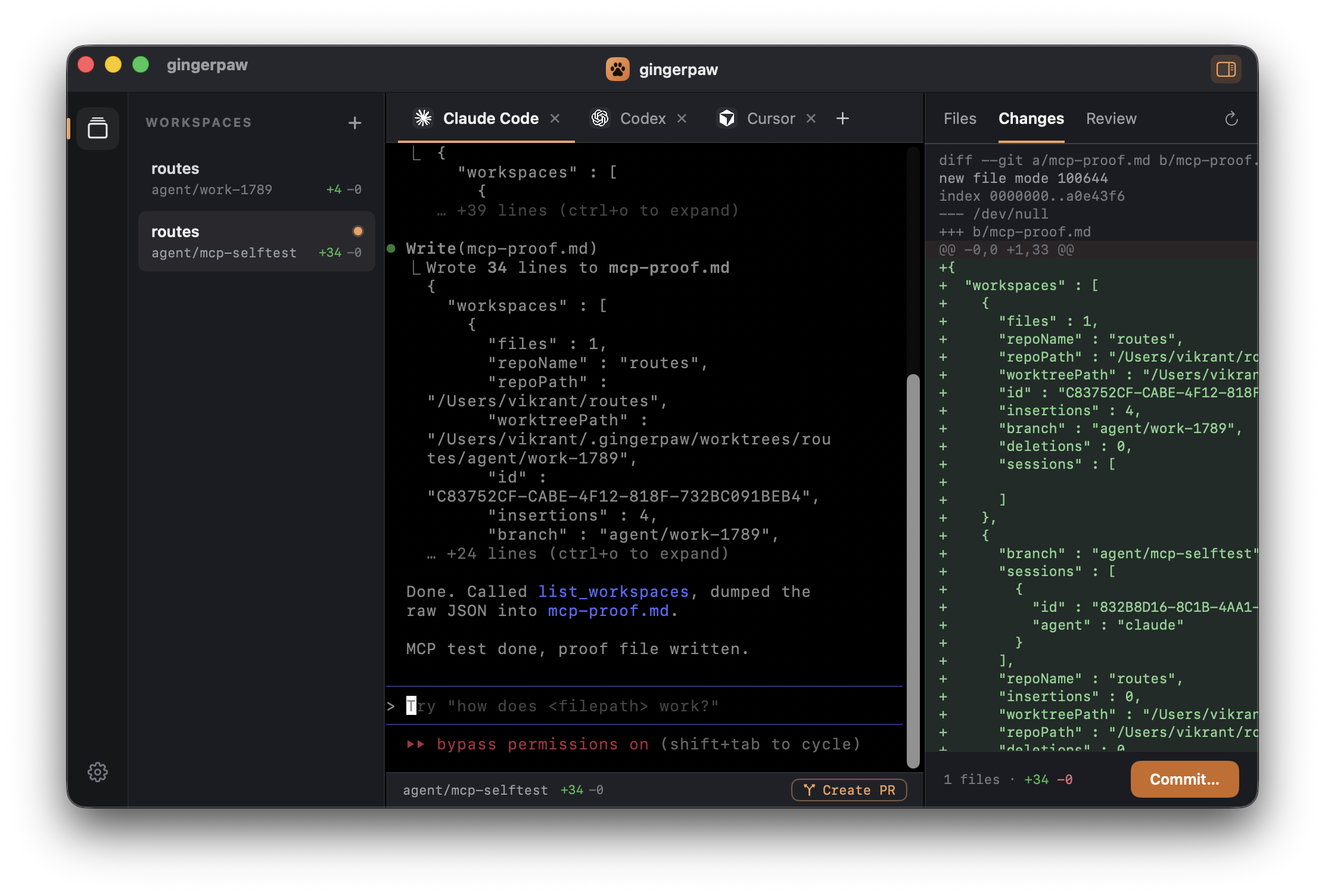
Task: Click the '+4 -0' stats on work-1789
Action: [344, 189]
